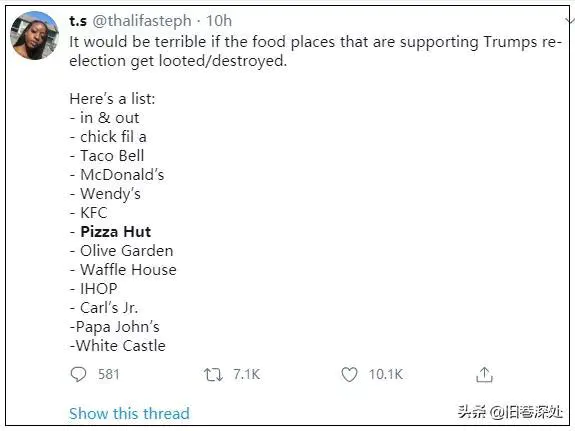Select the bold Pizza Hut text

coord(116,232)
